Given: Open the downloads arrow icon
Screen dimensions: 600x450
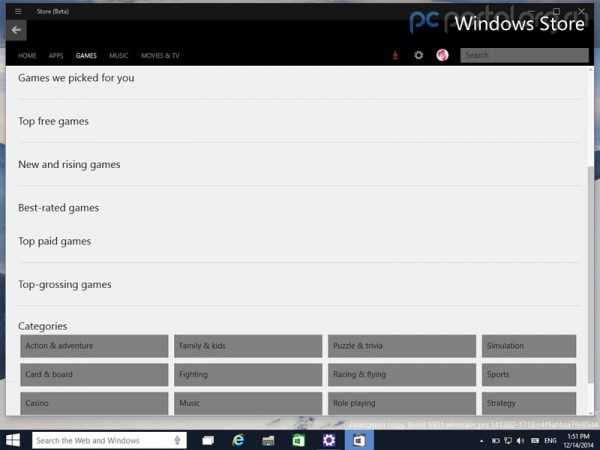Looking at the screenshot, I should coord(395,55).
